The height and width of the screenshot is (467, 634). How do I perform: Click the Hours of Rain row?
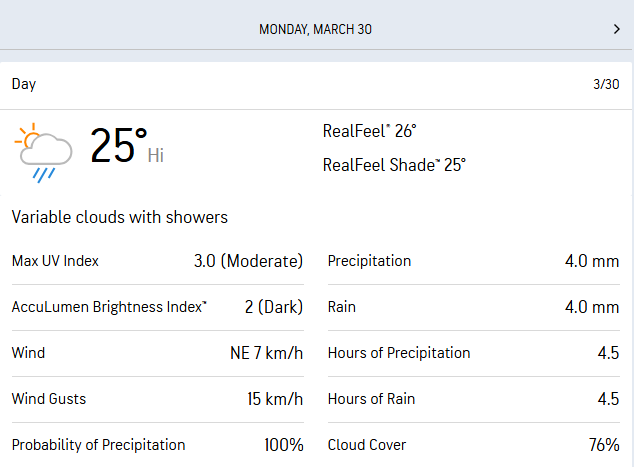pos(473,399)
